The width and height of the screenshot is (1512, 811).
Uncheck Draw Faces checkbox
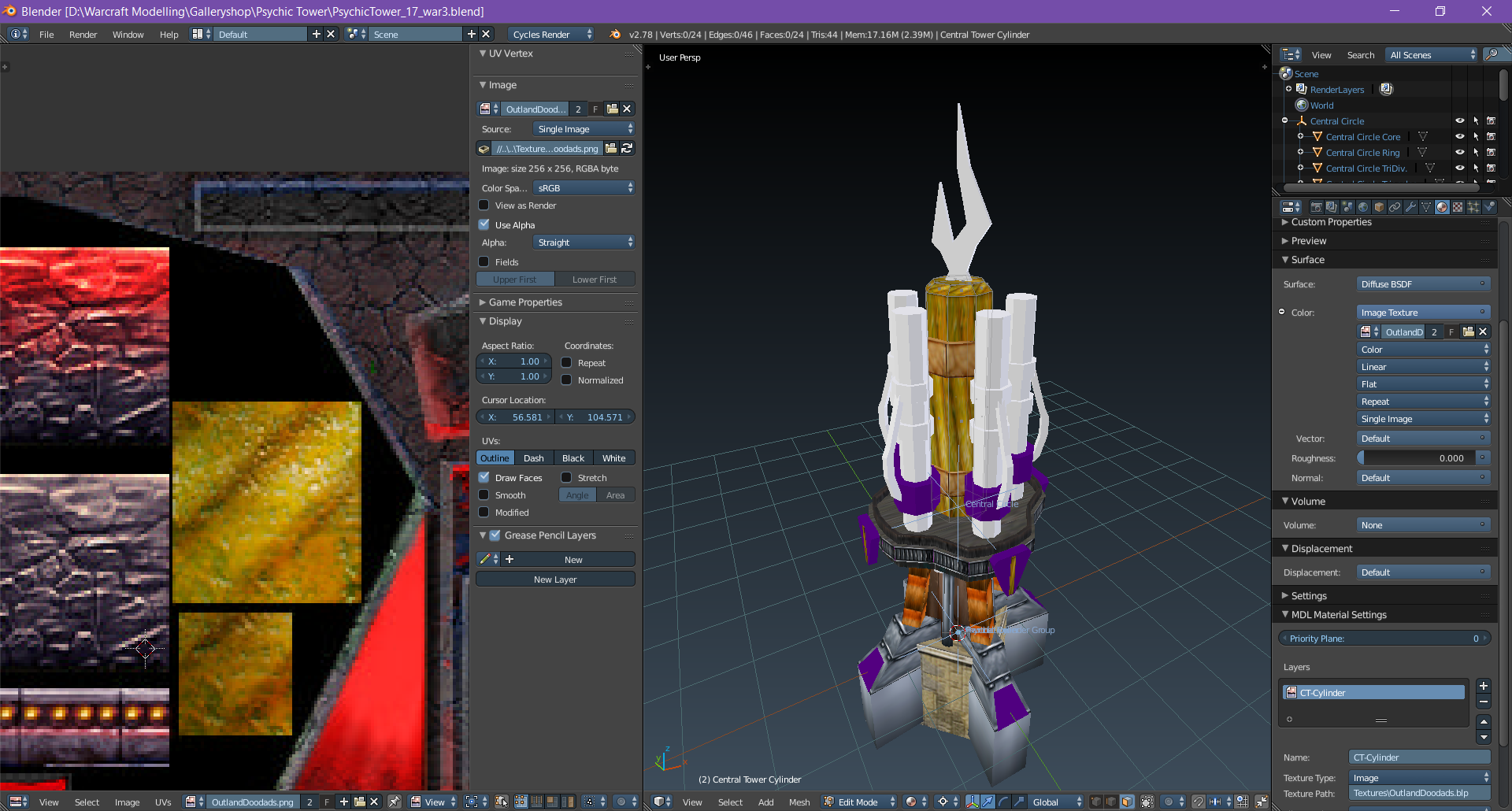point(484,477)
